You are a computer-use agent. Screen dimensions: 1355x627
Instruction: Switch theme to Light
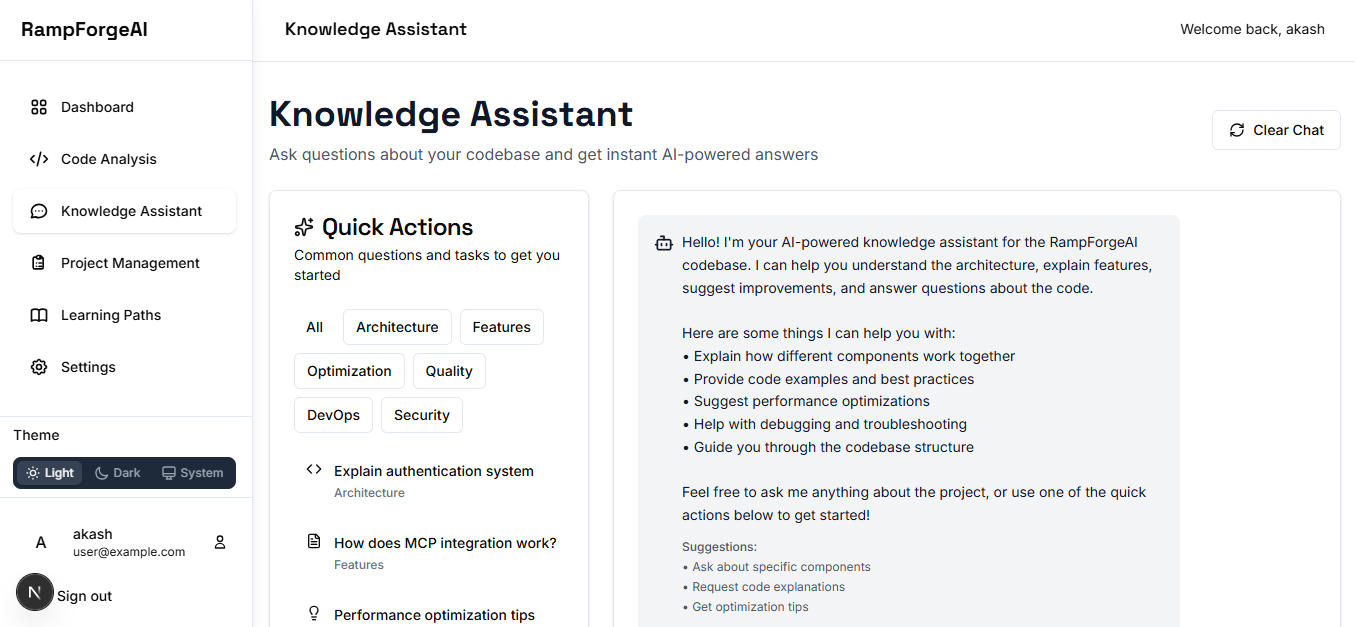coord(50,473)
